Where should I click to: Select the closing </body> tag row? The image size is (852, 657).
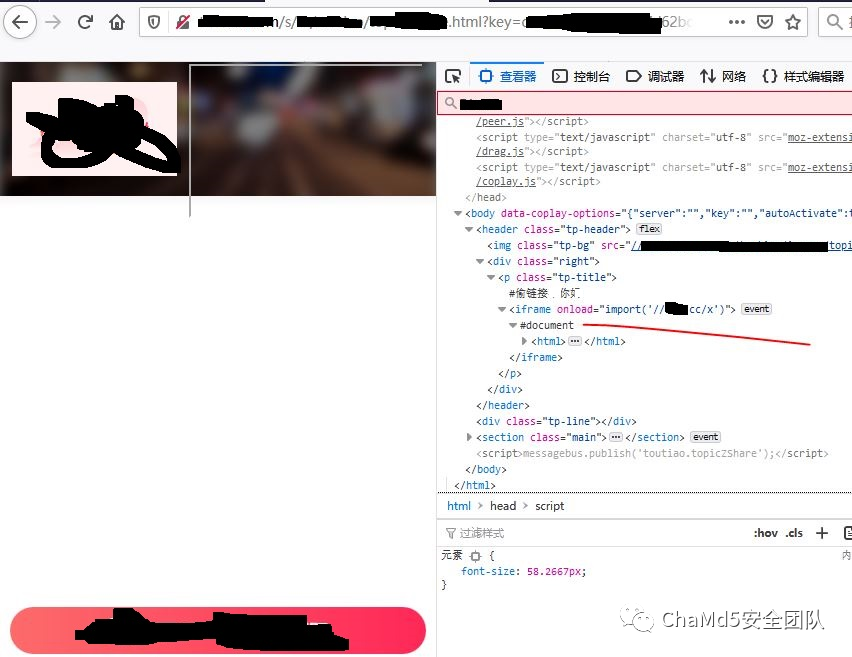[x=486, y=469]
